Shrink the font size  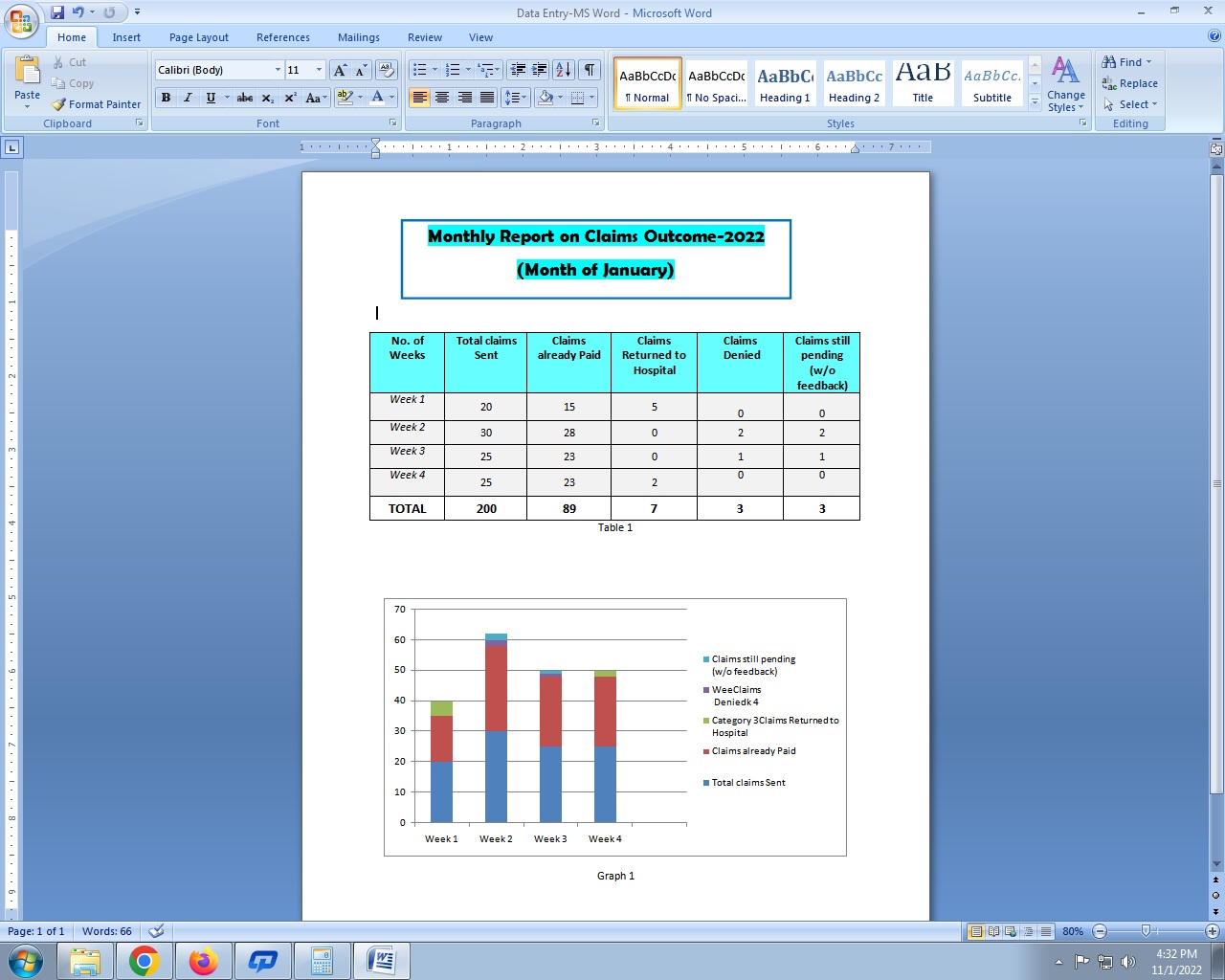coord(361,70)
